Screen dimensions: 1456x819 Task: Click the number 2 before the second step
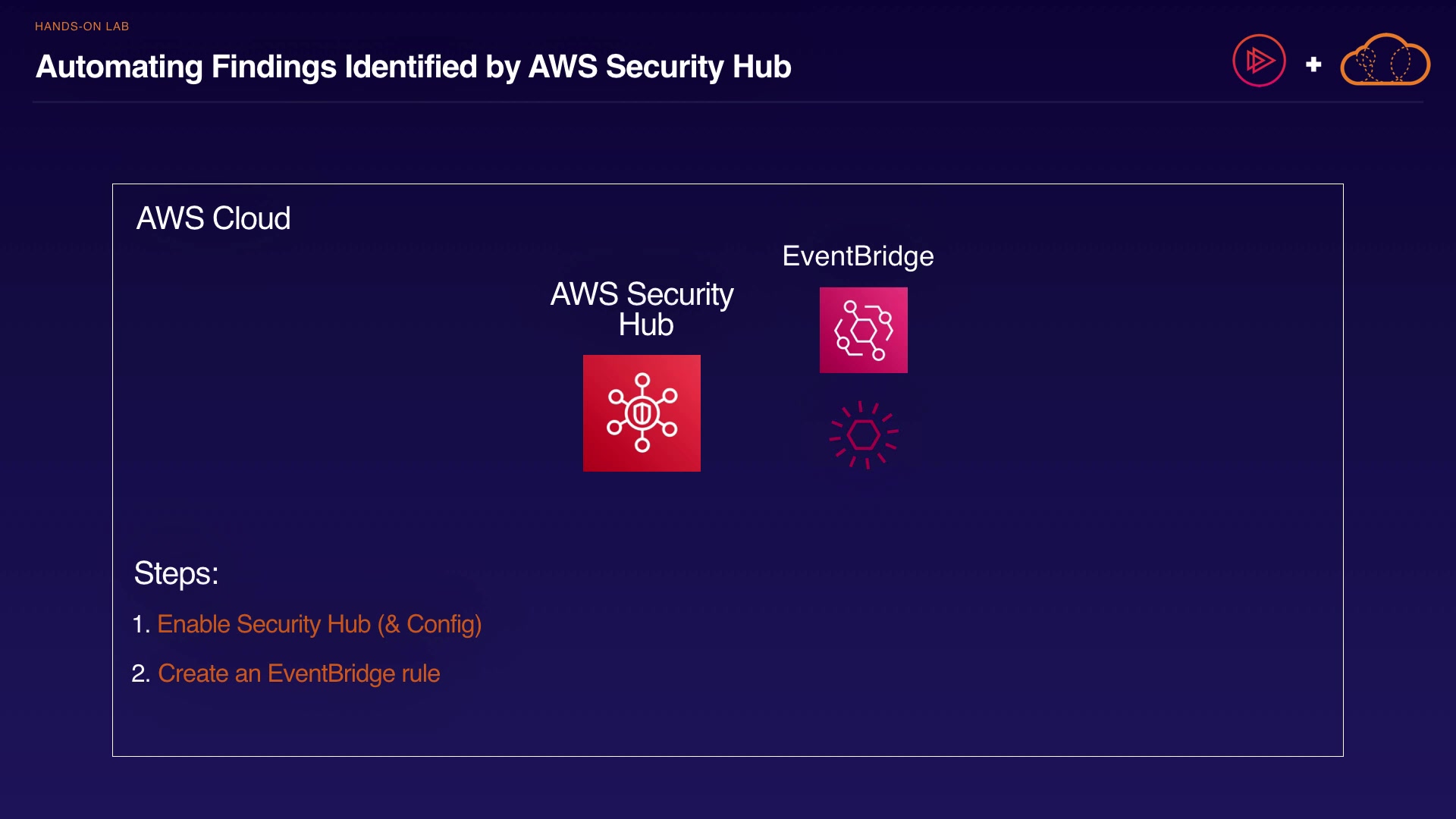click(x=140, y=673)
